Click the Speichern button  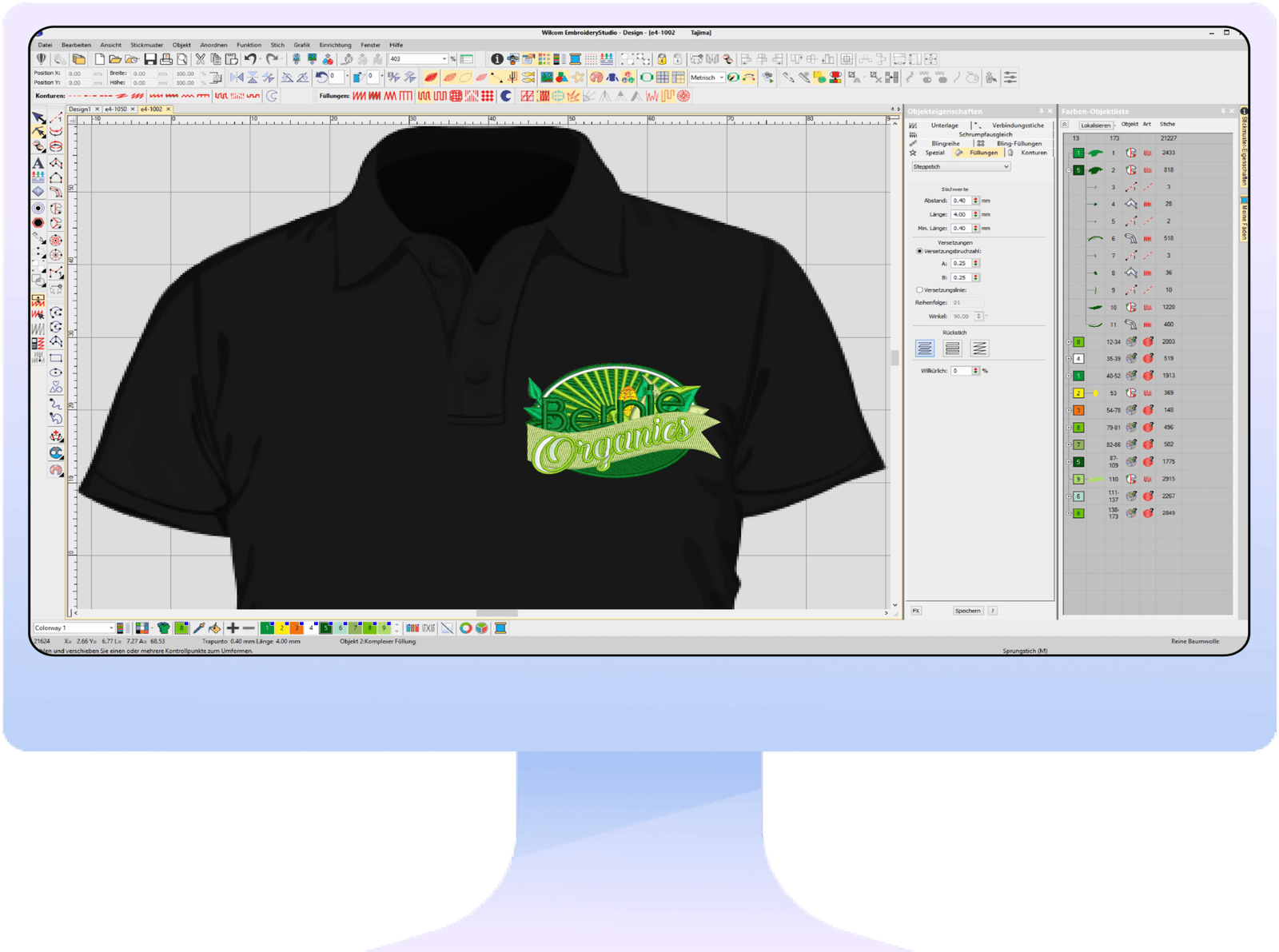pyautogui.click(x=967, y=611)
